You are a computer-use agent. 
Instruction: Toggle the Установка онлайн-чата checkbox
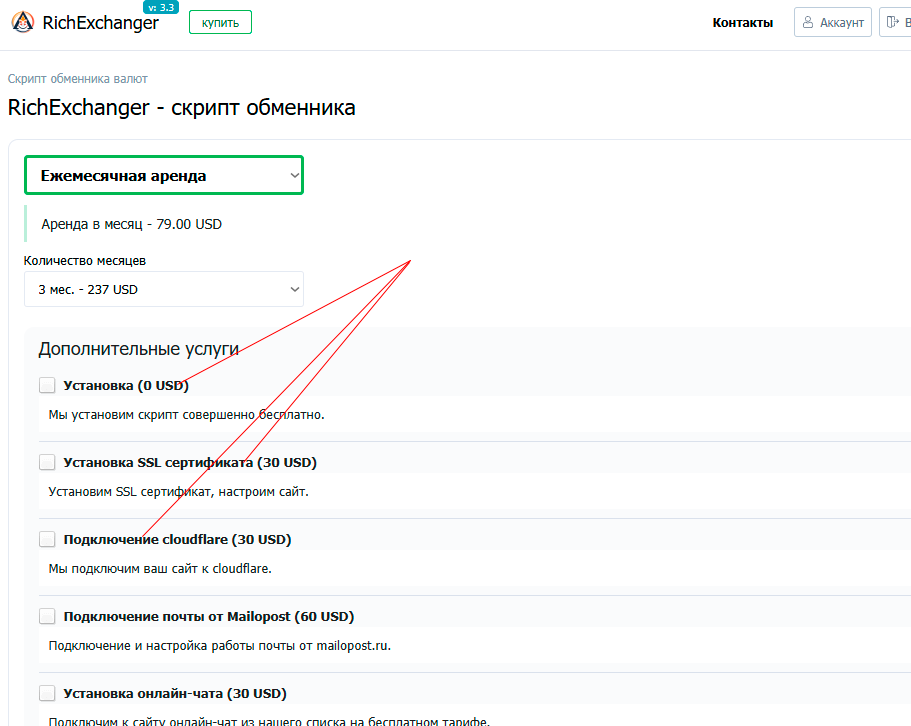[x=47, y=693]
